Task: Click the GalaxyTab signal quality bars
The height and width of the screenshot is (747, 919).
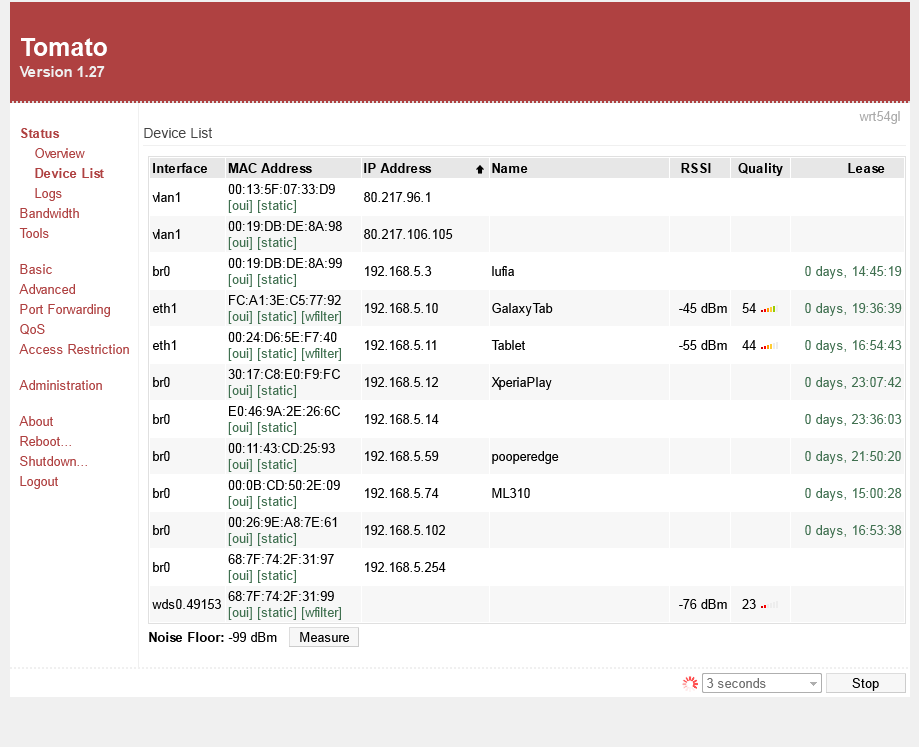Action: pos(768,309)
